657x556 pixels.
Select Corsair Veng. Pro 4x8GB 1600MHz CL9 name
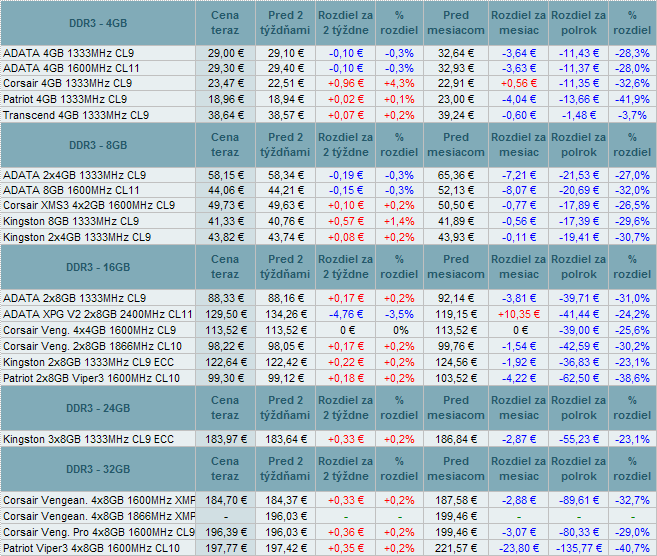pyautogui.click(x=99, y=532)
